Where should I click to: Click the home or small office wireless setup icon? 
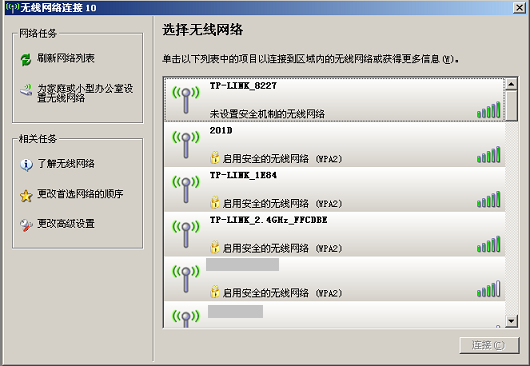click(x=26, y=90)
